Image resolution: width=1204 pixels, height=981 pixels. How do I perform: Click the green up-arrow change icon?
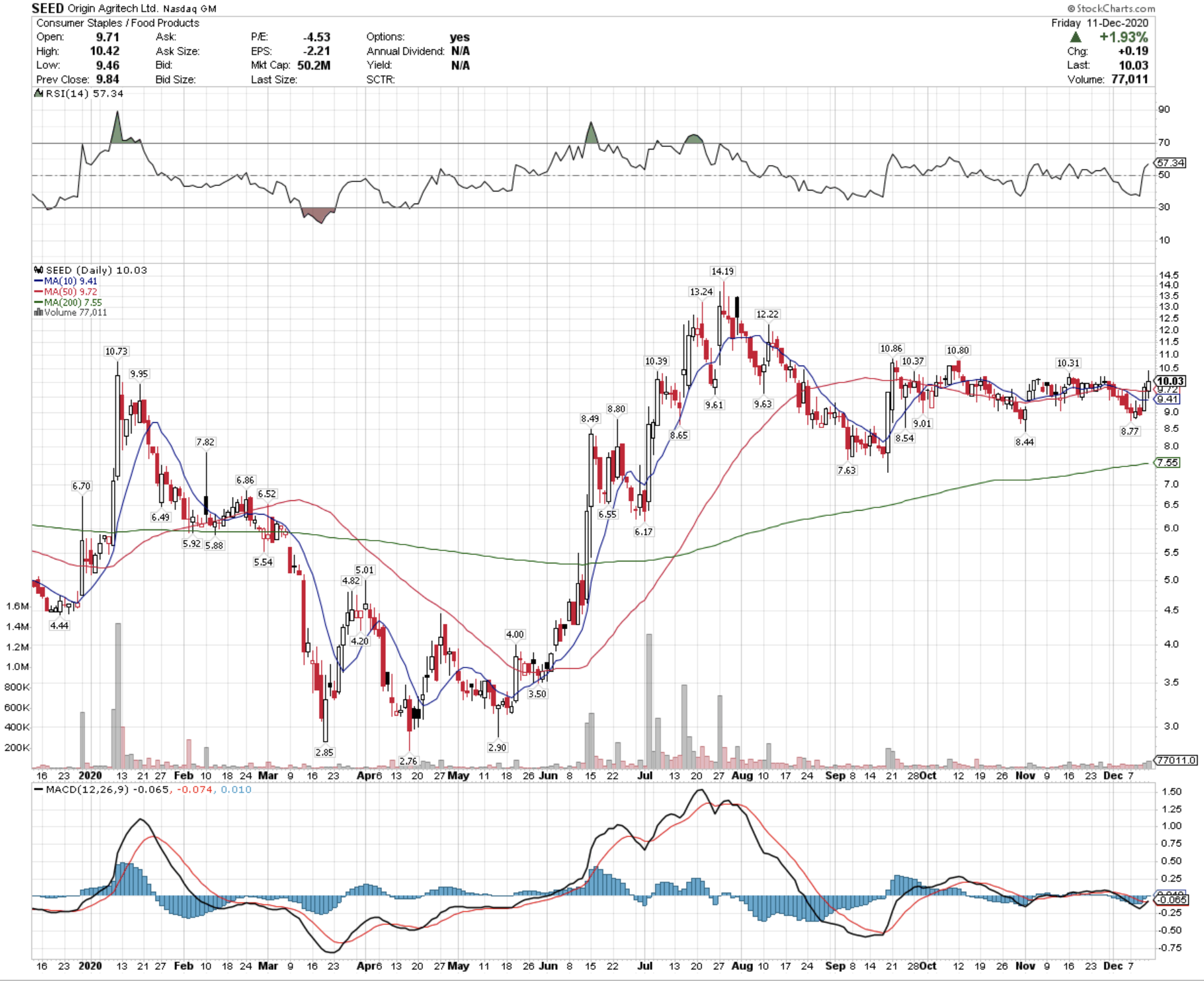(1075, 37)
